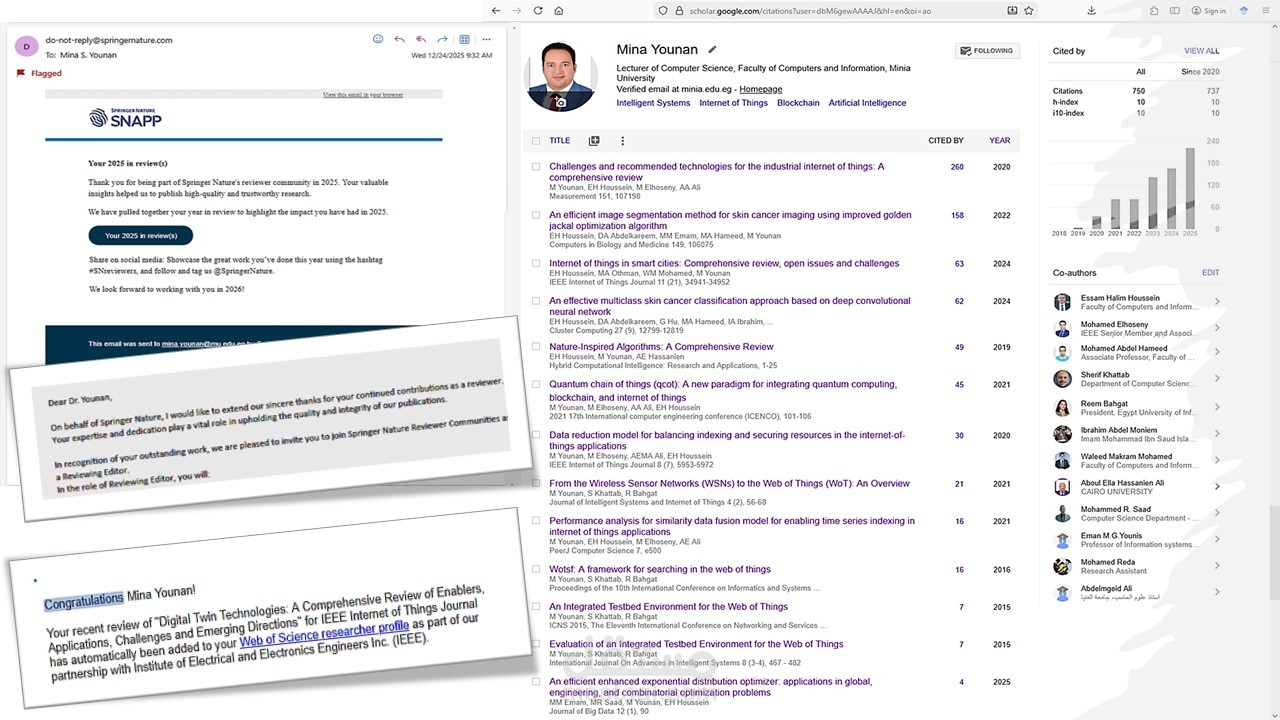Click the Sign in button in browser toolbar
This screenshot has height=720, width=1280.
1209,10
